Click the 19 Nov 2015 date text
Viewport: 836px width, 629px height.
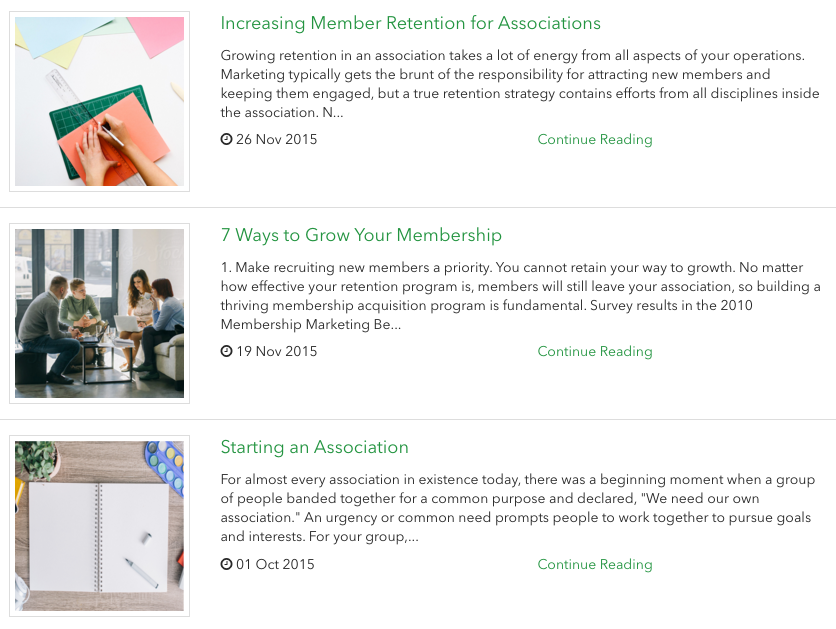pos(276,352)
